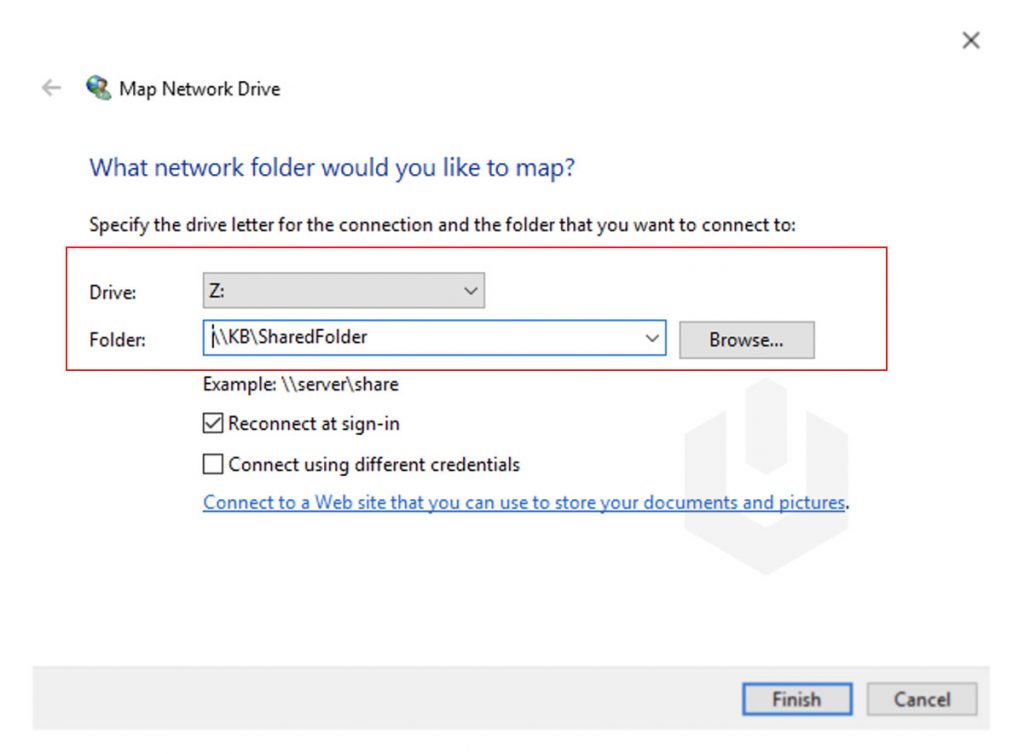Expand the Folder history dropdown arrow
Image resolution: width=1024 pixels, height=754 pixels.
click(x=651, y=338)
